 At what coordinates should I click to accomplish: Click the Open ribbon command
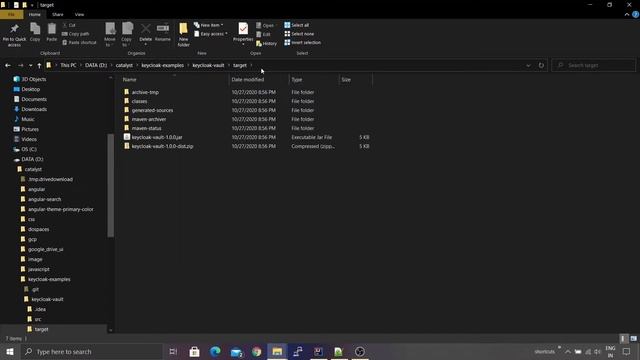point(265,25)
